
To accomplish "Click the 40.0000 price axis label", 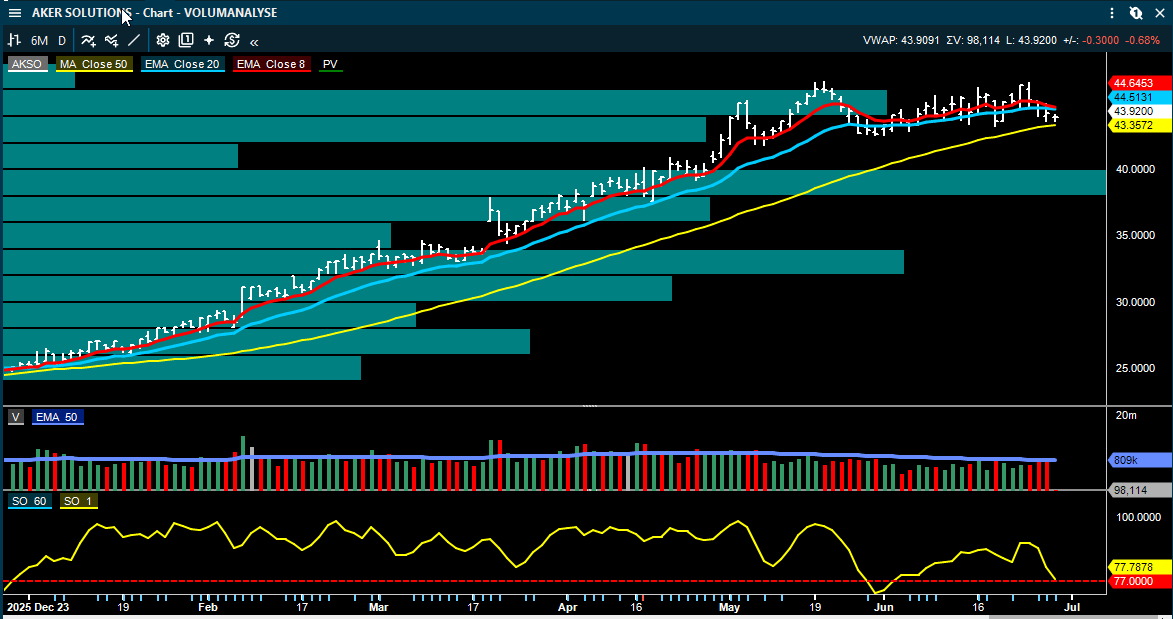I will coord(1135,169).
